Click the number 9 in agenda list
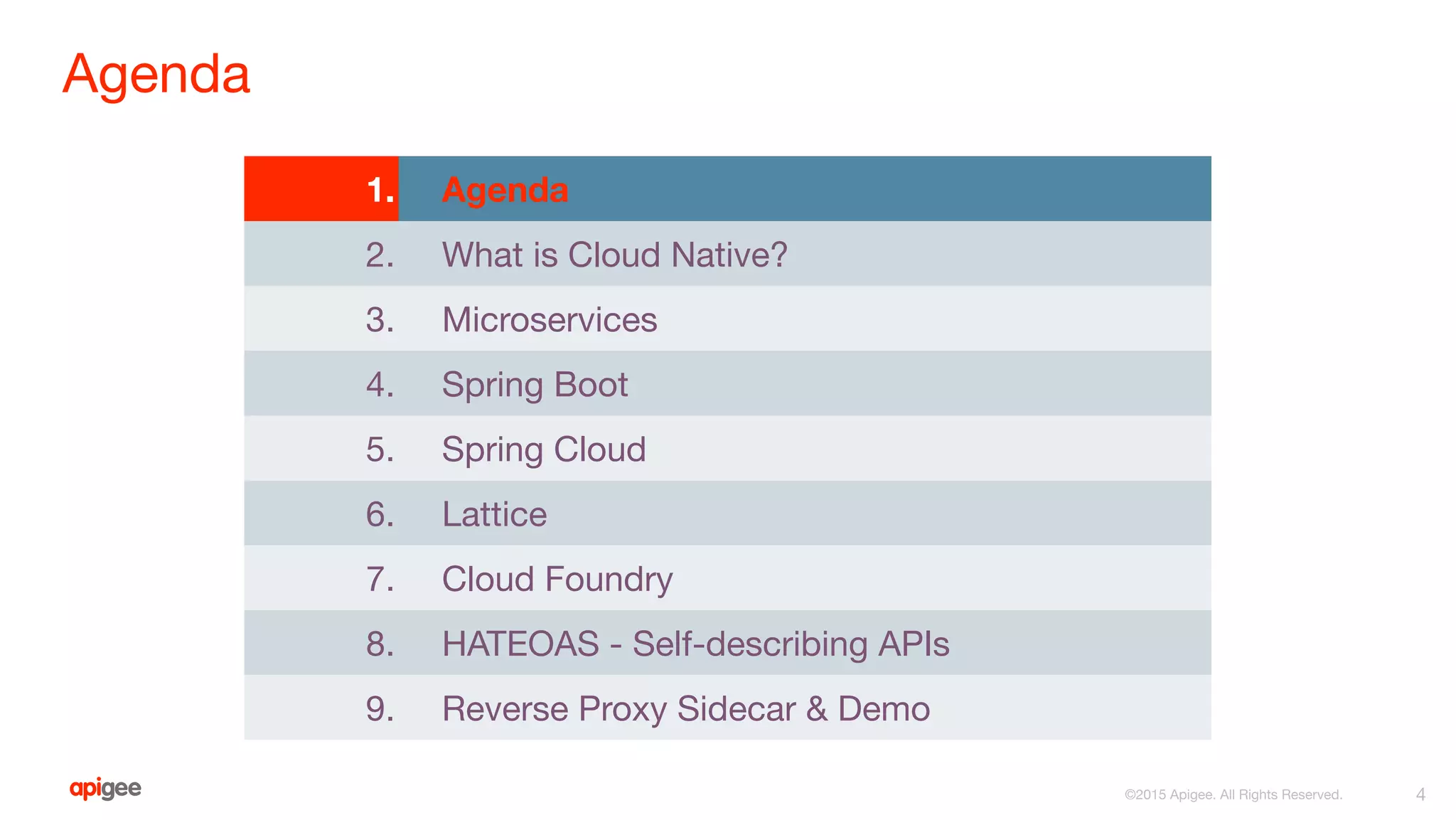Image resolution: width=1456 pixels, height=820 pixels. (x=380, y=709)
